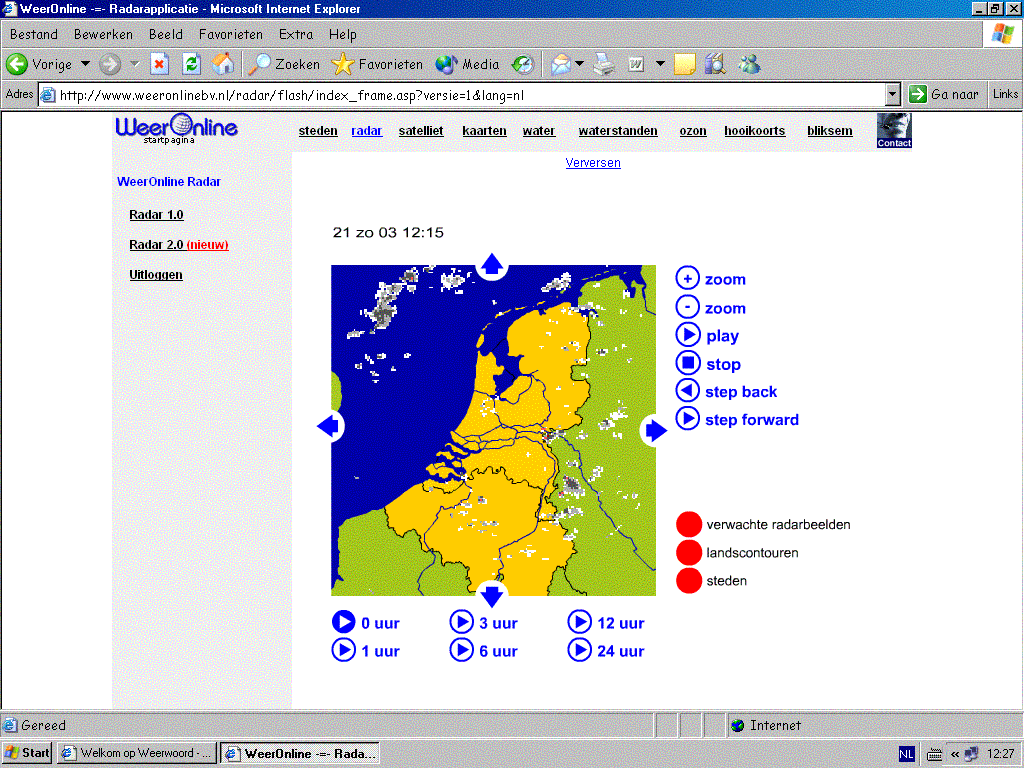
Task: Toggle landscontouren red indicator
Action: 689,552
